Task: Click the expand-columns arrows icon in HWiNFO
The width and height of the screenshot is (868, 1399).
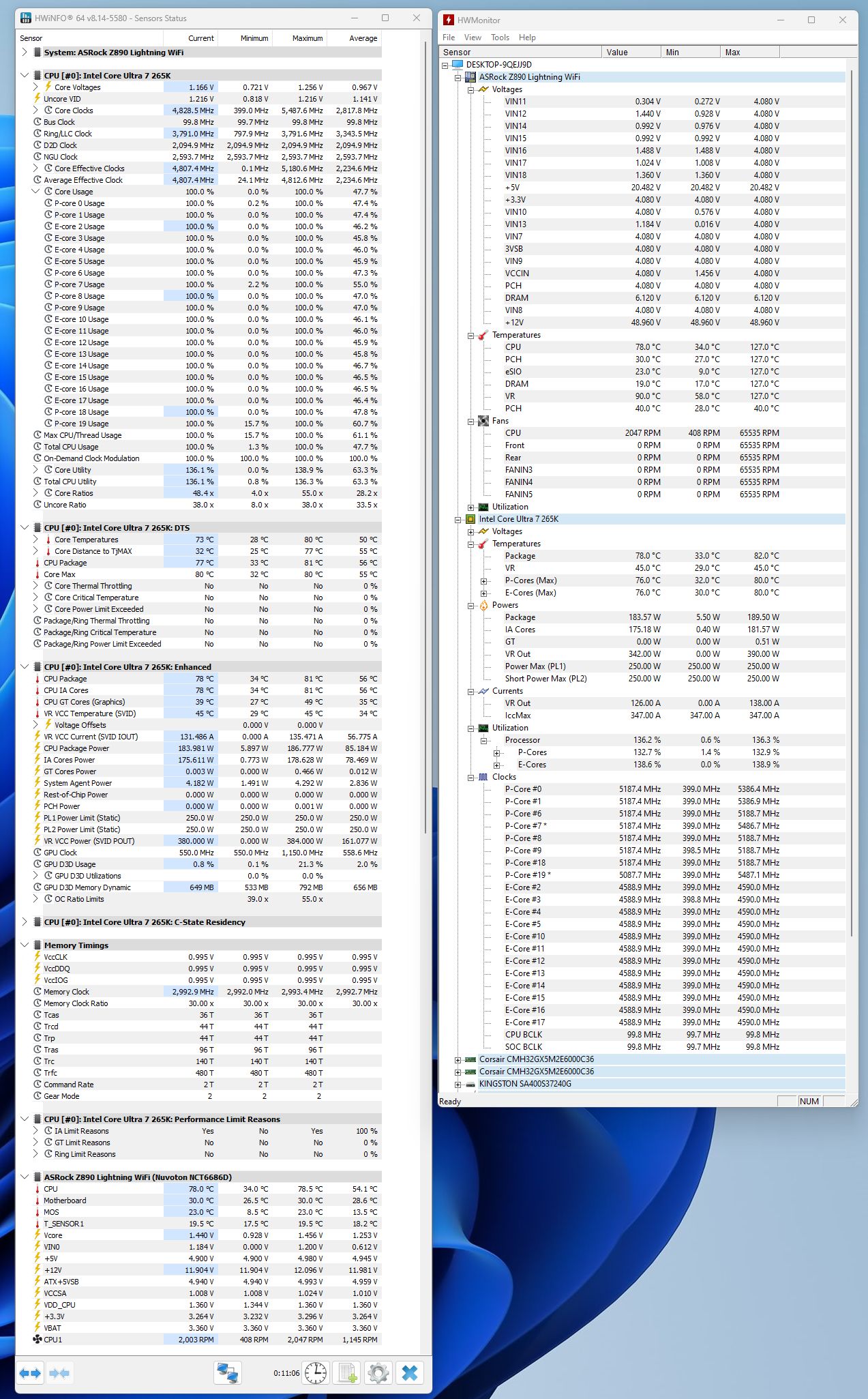Action: pyautogui.click(x=31, y=1372)
